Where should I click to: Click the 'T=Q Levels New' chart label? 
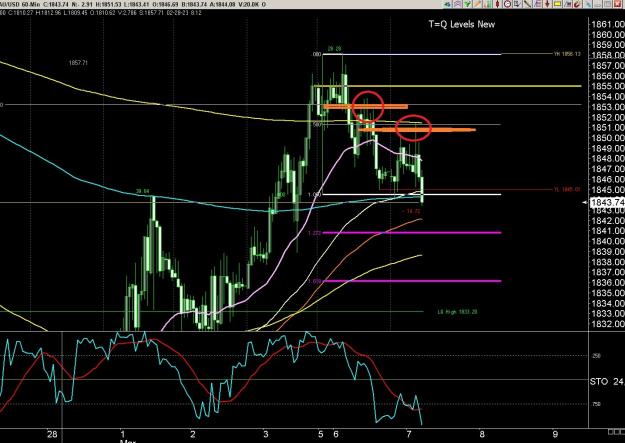tap(462, 24)
